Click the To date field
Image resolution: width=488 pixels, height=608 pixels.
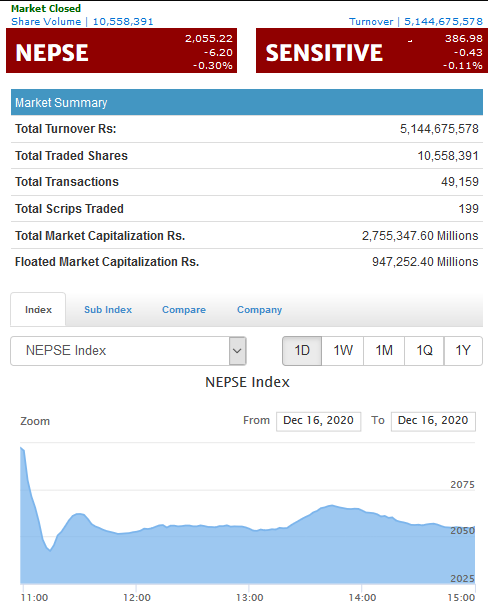(x=433, y=421)
